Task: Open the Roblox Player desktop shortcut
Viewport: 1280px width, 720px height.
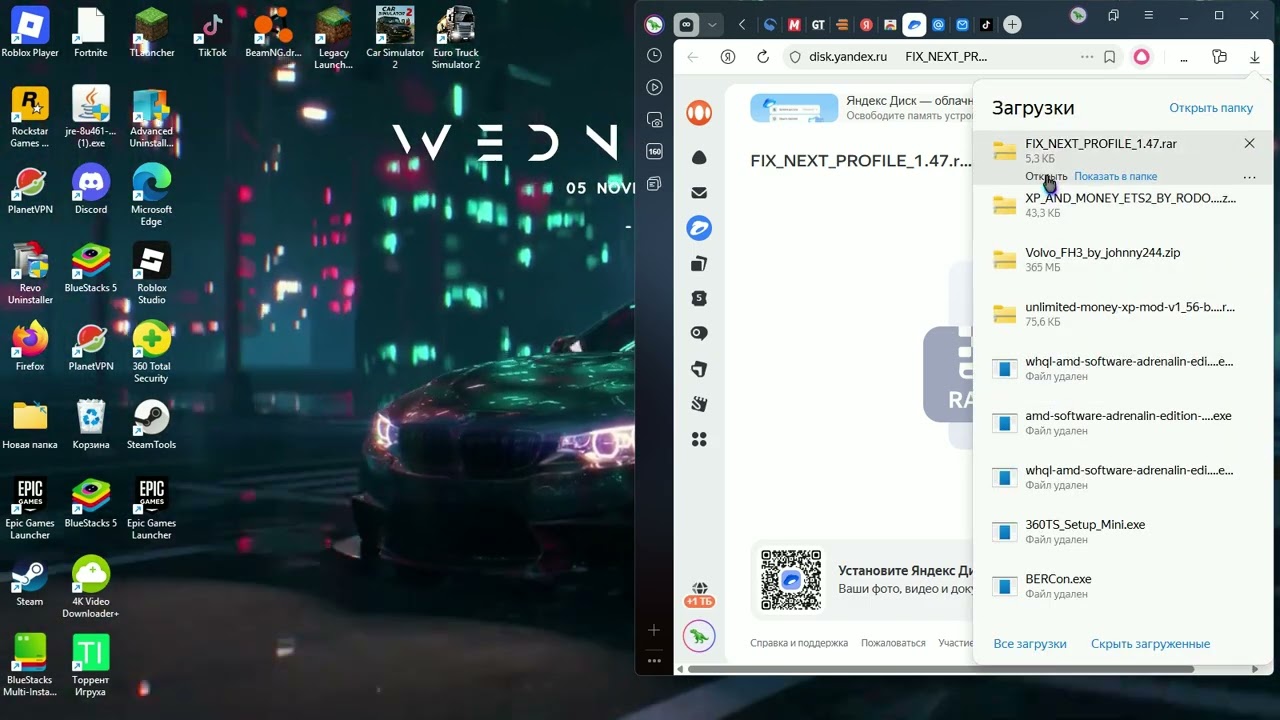Action: tap(30, 32)
